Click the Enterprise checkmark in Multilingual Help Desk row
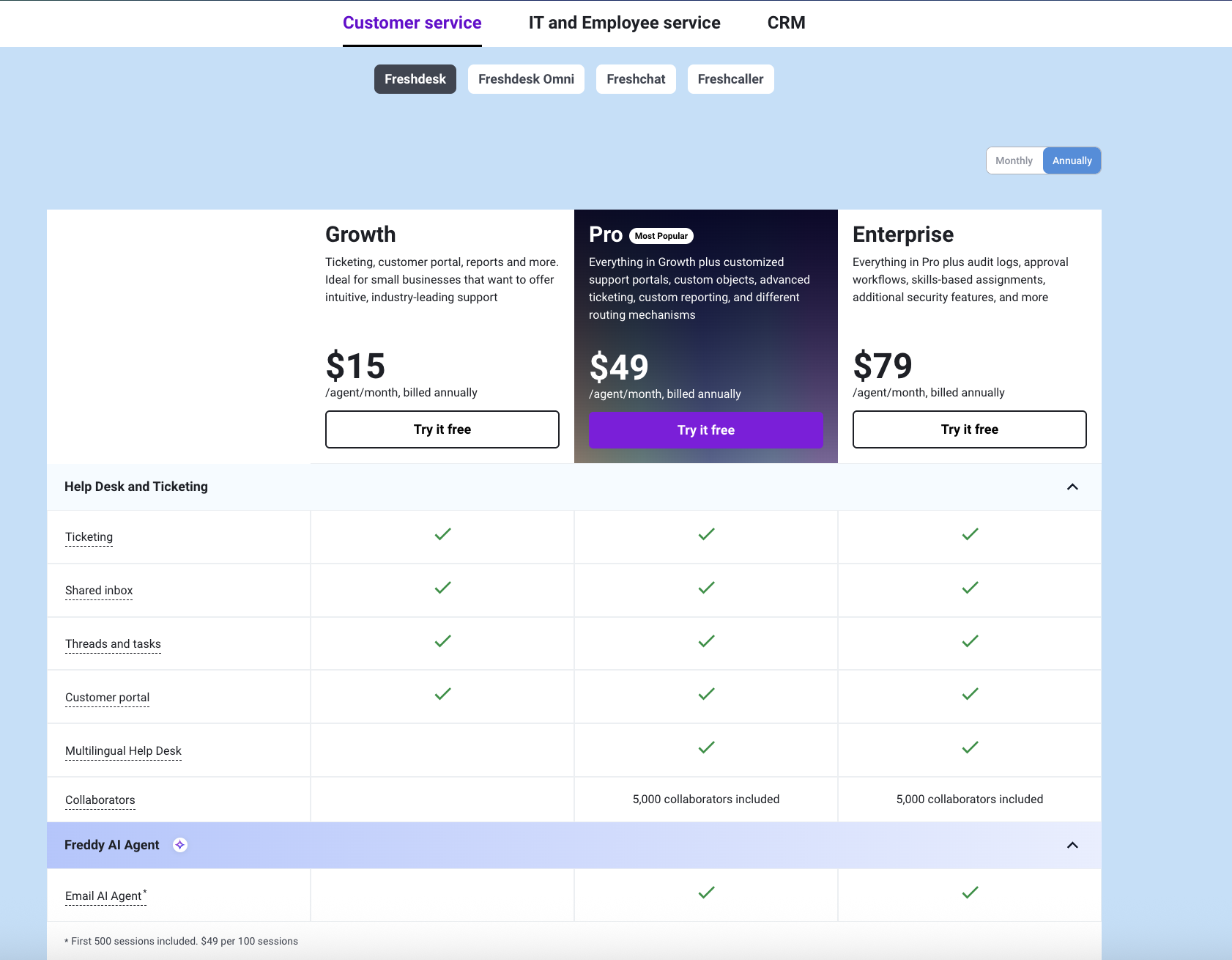The image size is (1232, 960). (x=970, y=747)
